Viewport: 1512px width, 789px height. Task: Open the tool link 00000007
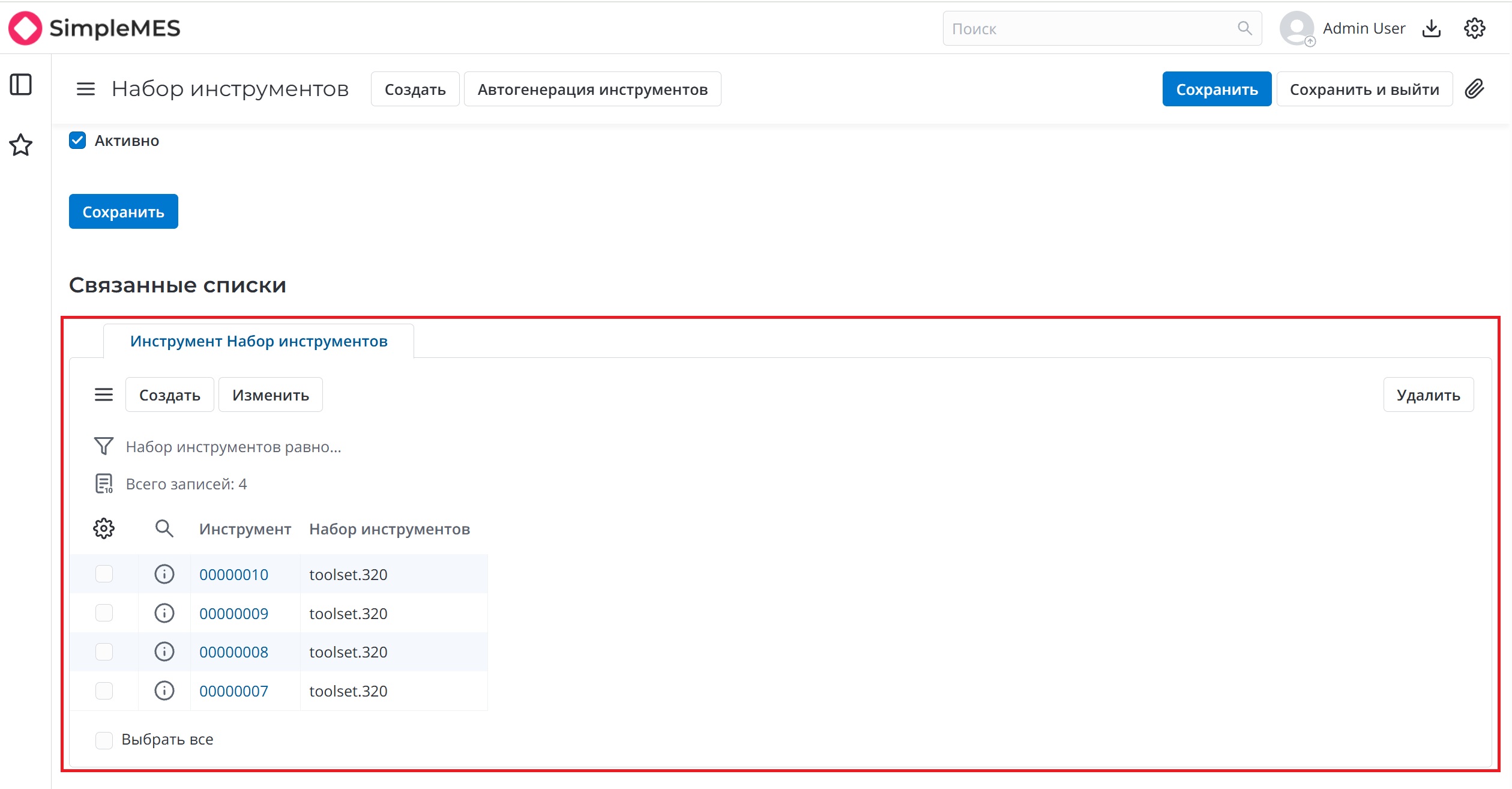(x=233, y=691)
